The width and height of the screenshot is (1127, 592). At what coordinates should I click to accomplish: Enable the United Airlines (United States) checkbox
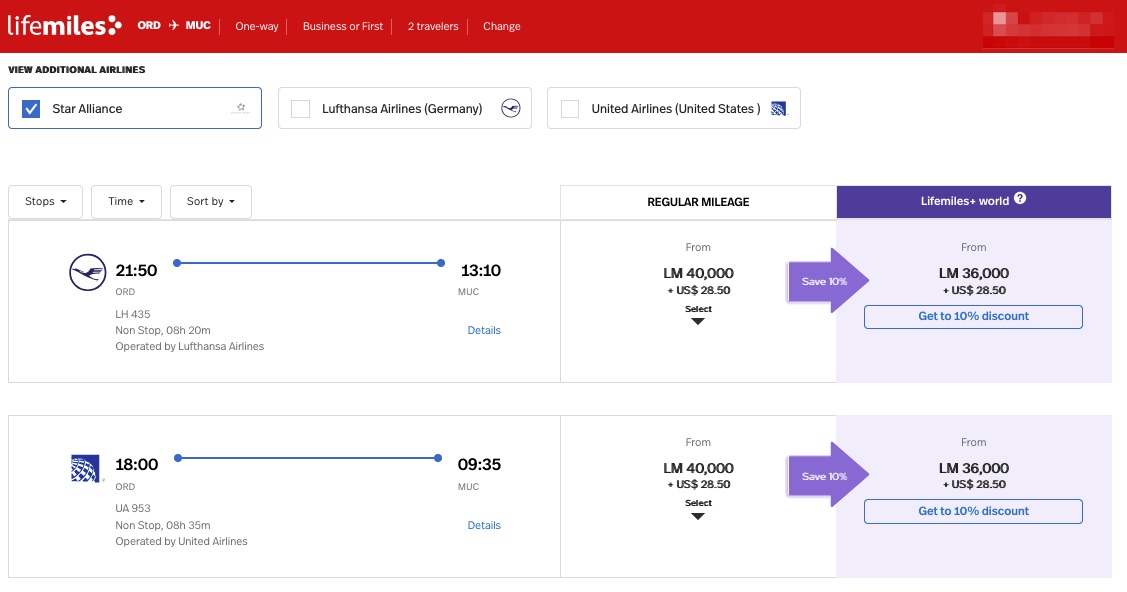tap(570, 109)
